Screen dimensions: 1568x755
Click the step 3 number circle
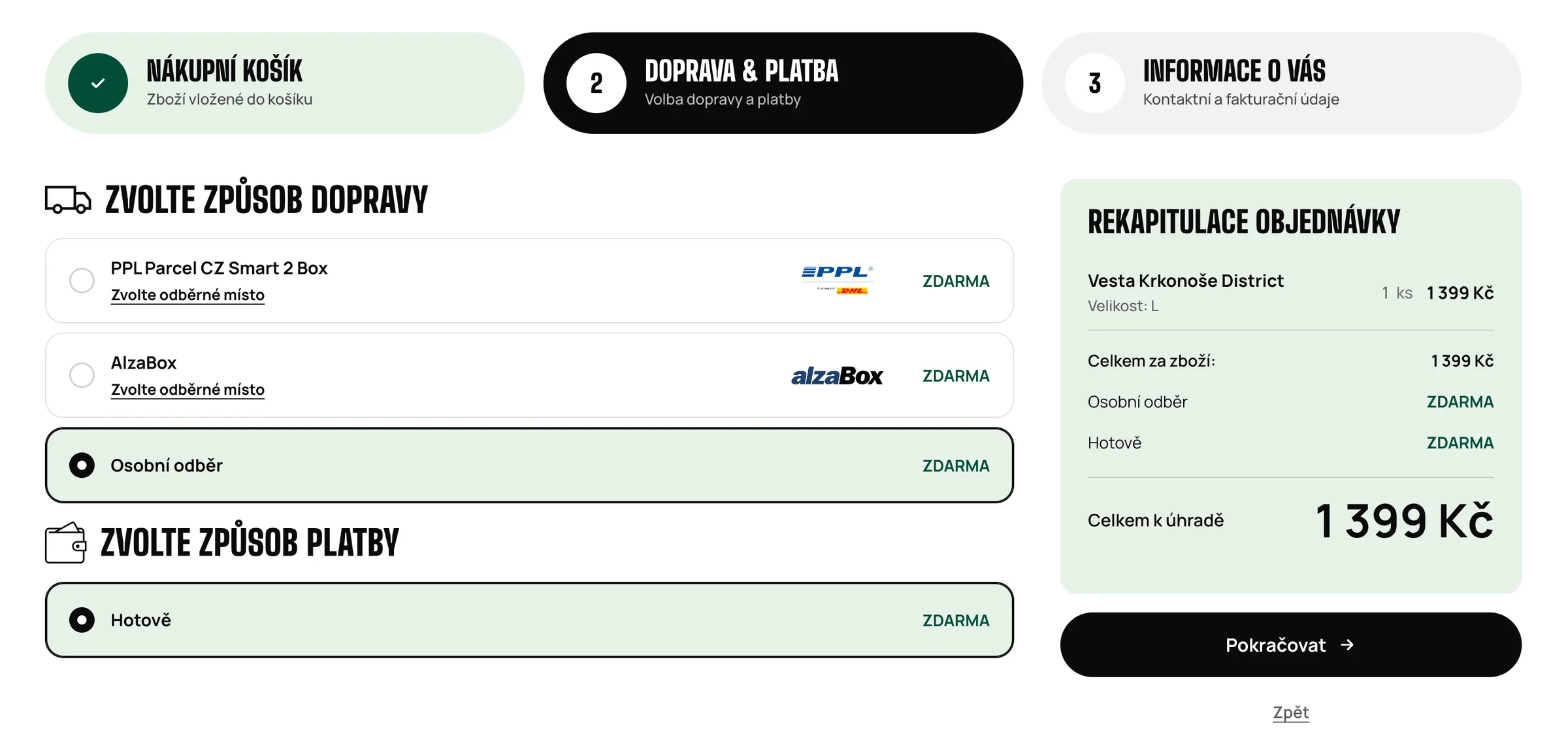coord(1095,83)
